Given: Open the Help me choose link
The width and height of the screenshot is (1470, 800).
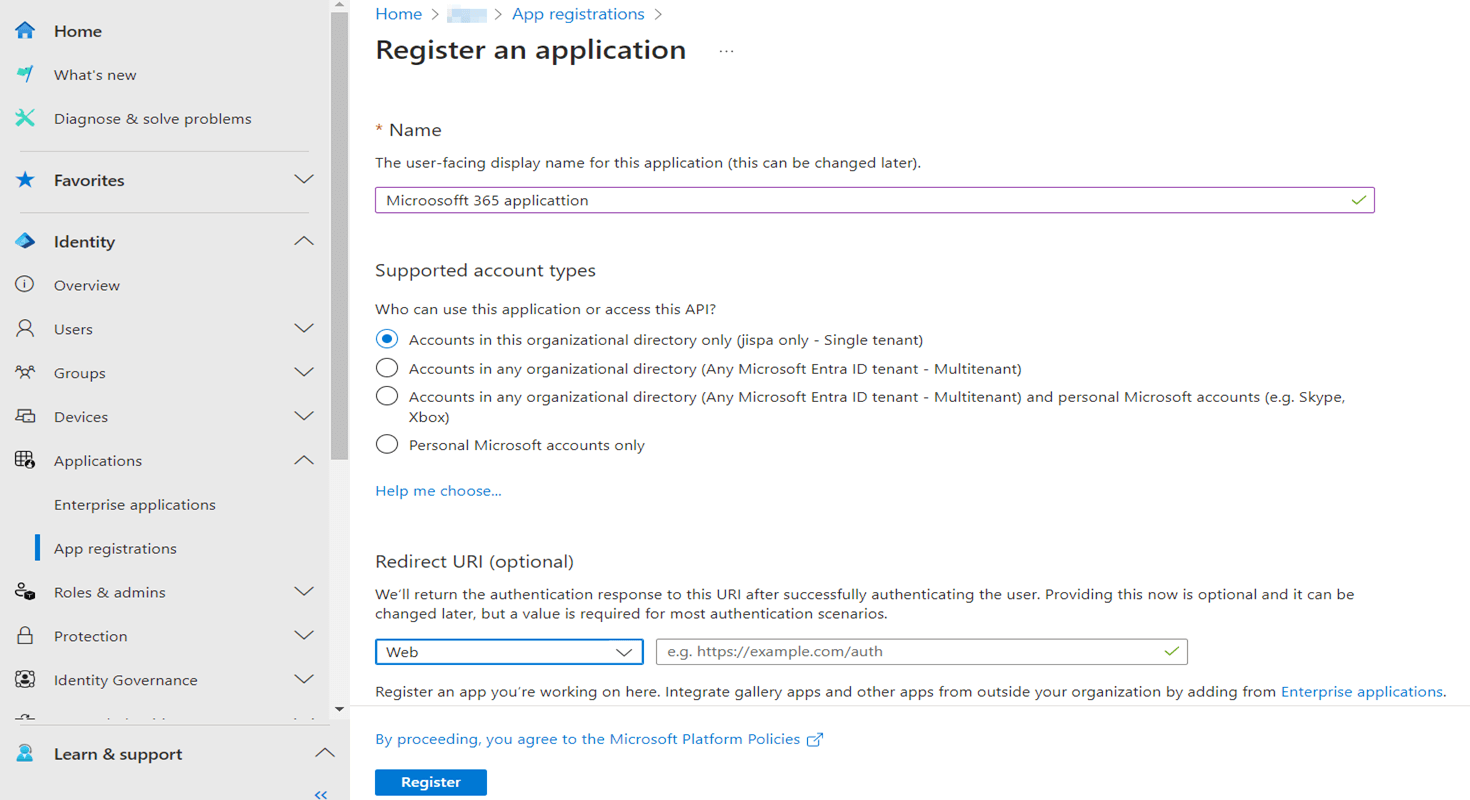Looking at the screenshot, I should [x=438, y=490].
